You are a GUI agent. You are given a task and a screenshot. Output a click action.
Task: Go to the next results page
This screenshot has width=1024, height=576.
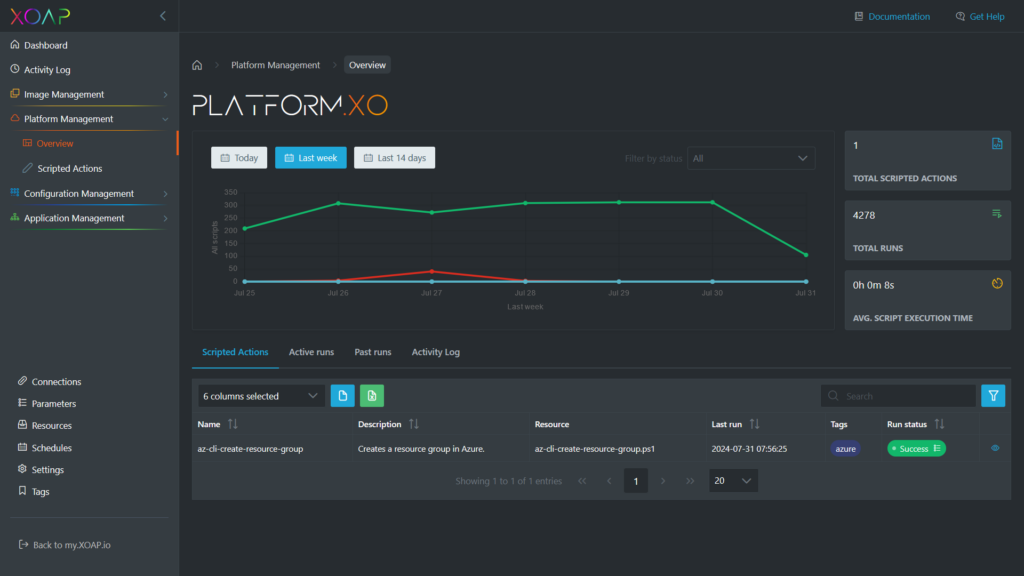[663, 481]
